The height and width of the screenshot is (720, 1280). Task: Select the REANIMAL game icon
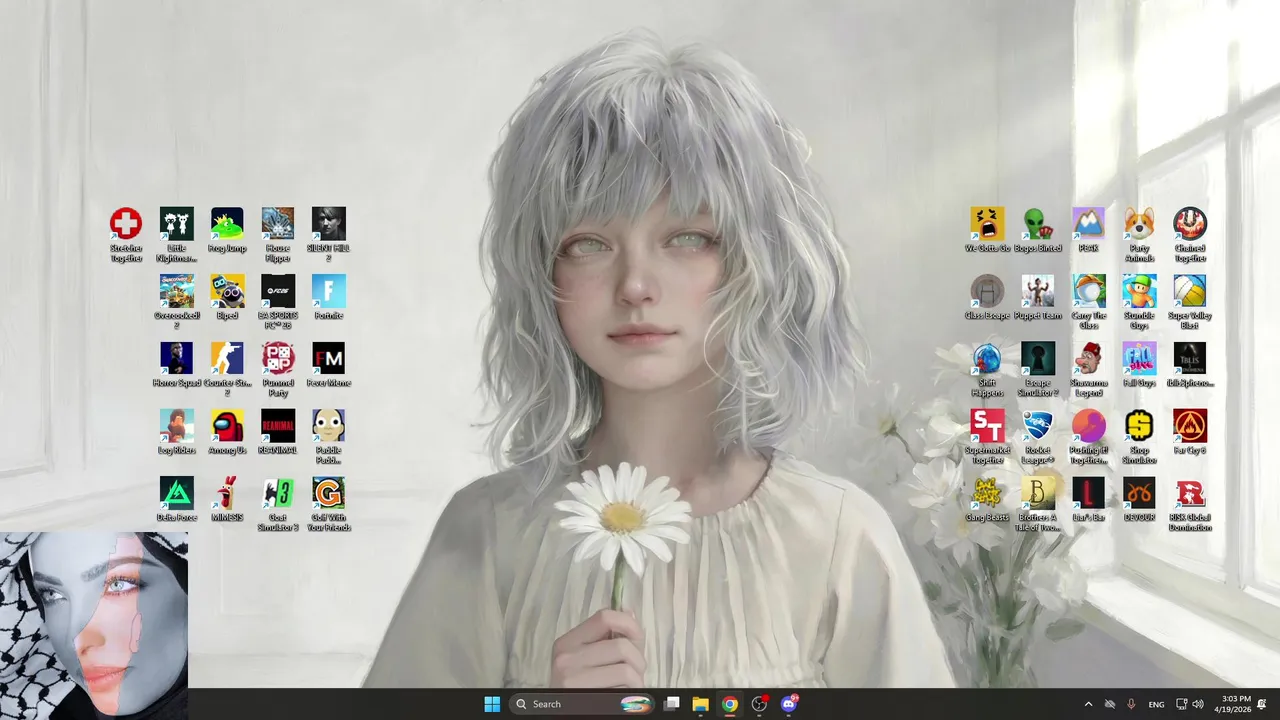point(278,426)
